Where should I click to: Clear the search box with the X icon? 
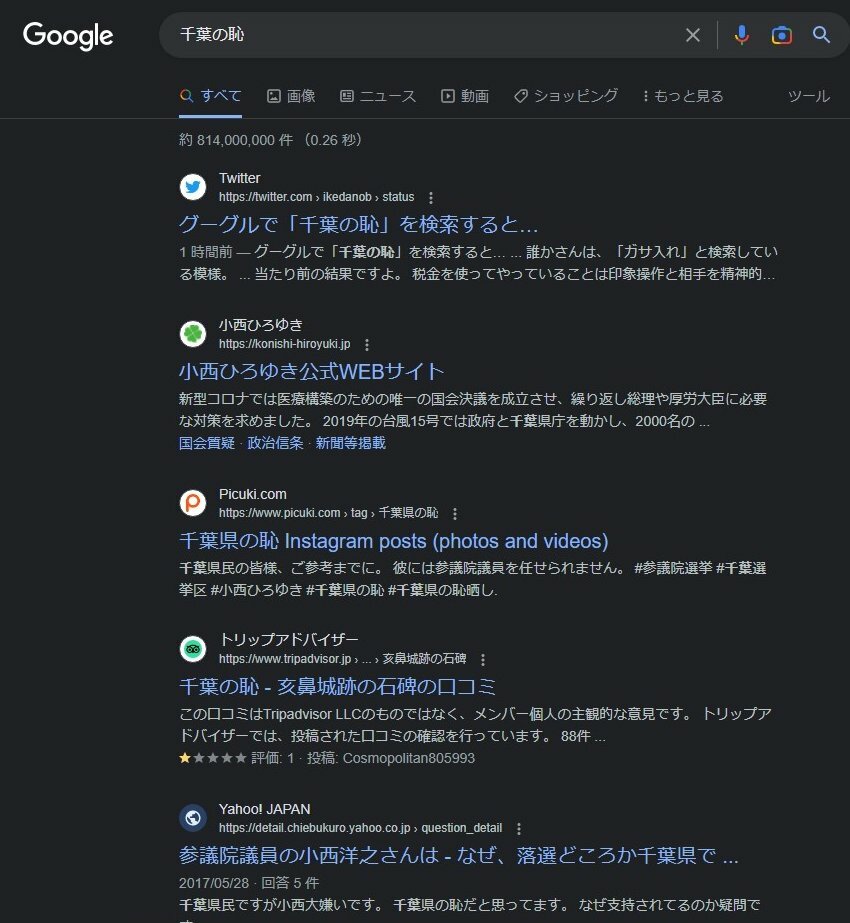click(693, 35)
